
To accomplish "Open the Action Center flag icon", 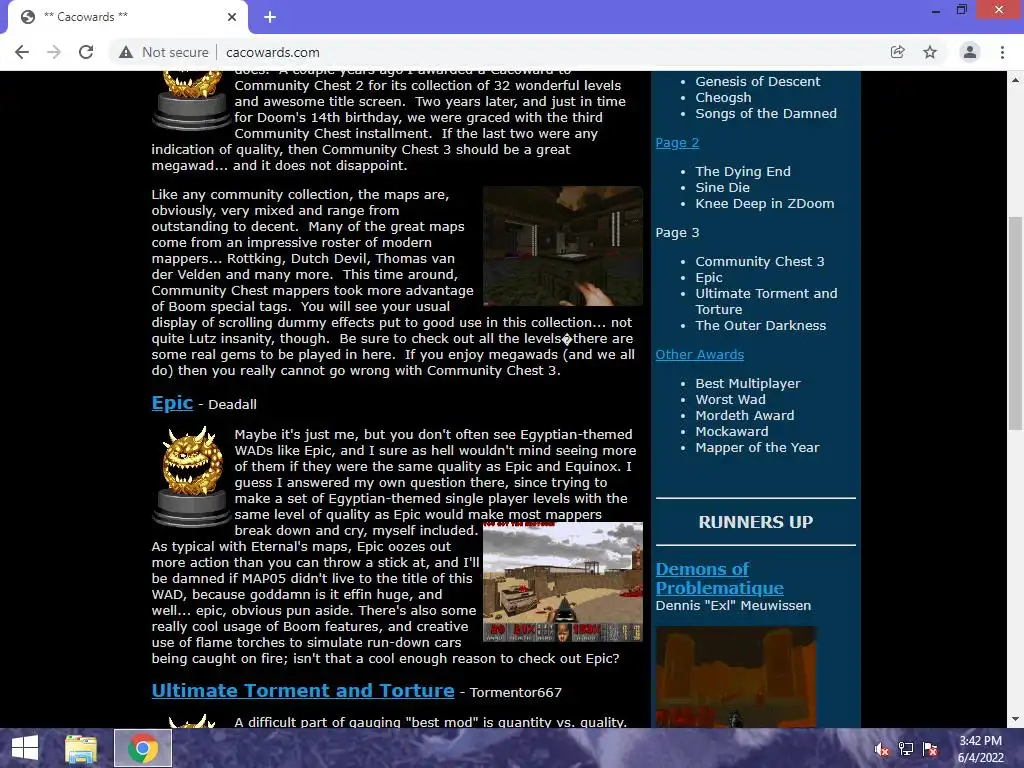I will click(x=930, y=749).
